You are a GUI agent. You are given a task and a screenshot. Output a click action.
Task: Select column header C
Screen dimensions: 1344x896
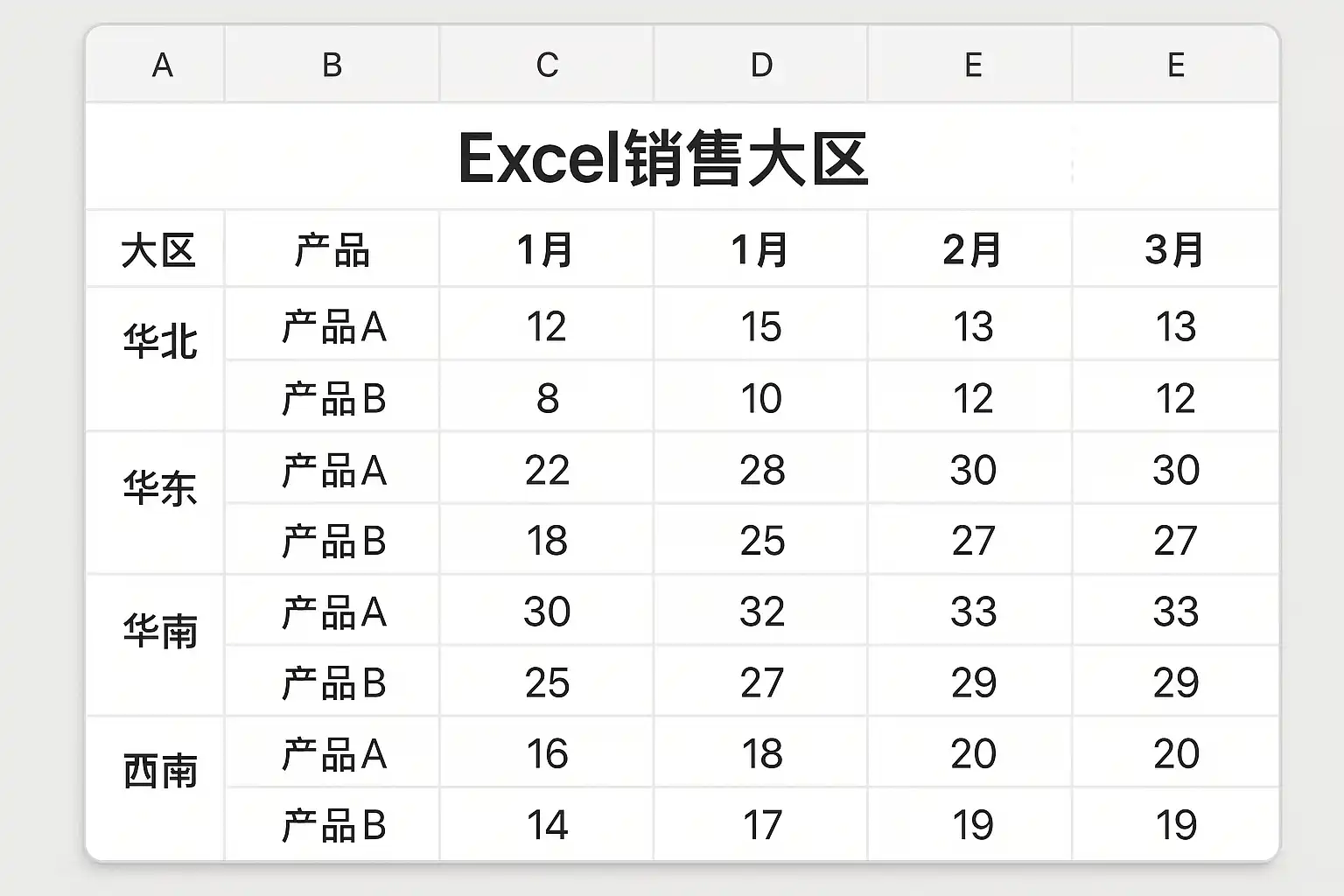tap(547, 65)
